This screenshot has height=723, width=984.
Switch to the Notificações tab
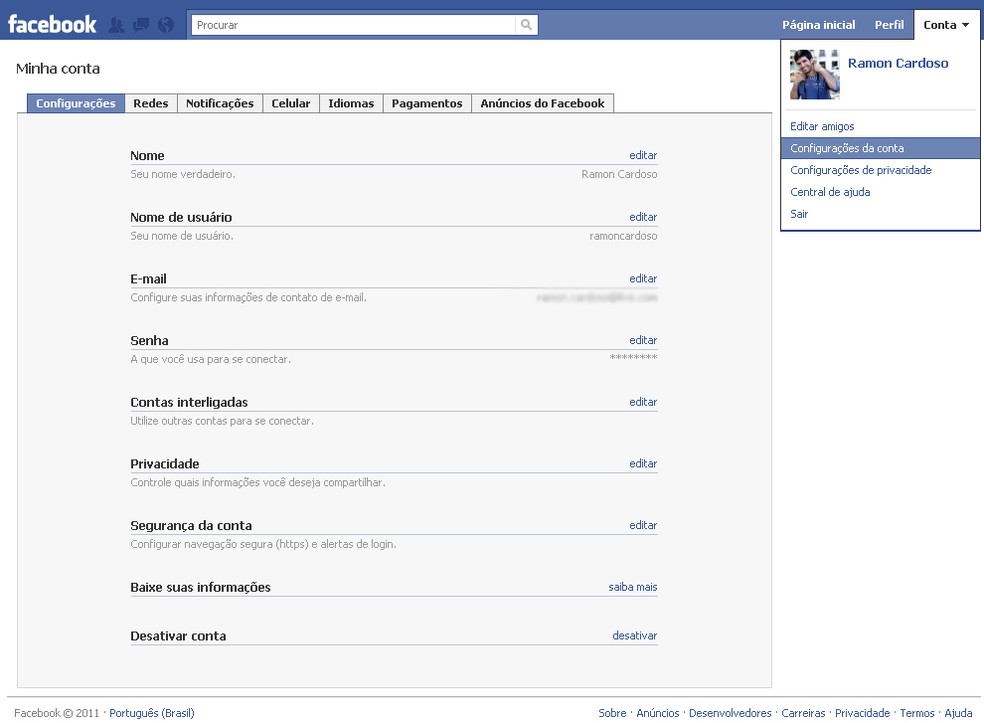click(219, 102)
